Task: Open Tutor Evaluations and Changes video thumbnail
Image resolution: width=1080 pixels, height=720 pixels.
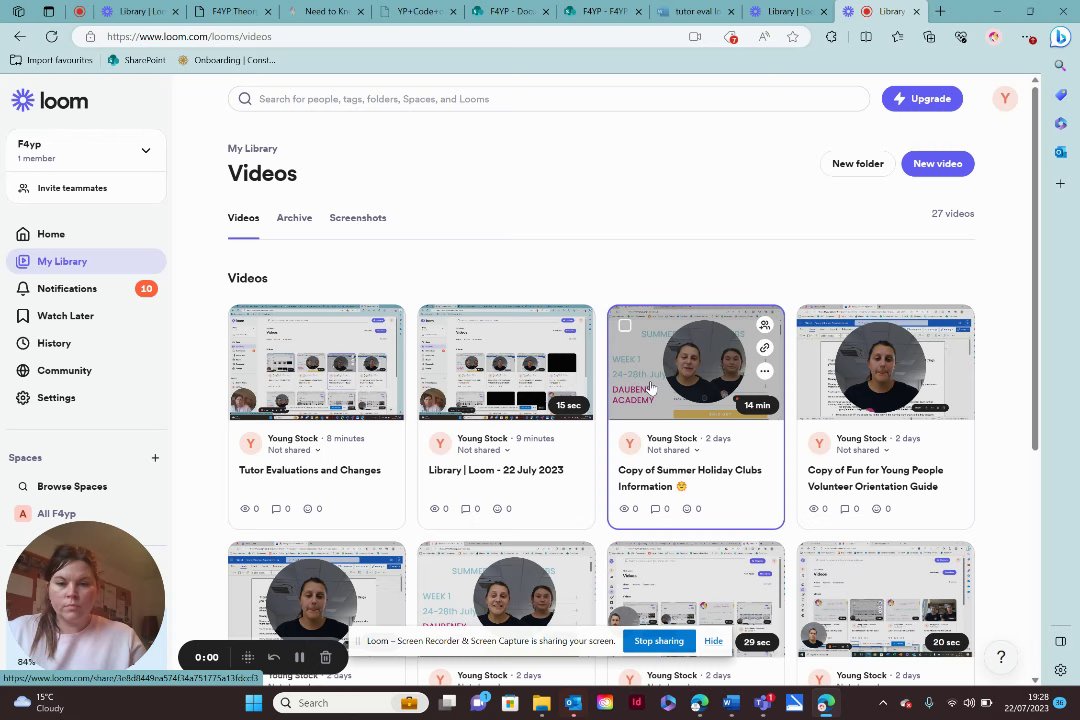Action: click(x=317, y=362)
